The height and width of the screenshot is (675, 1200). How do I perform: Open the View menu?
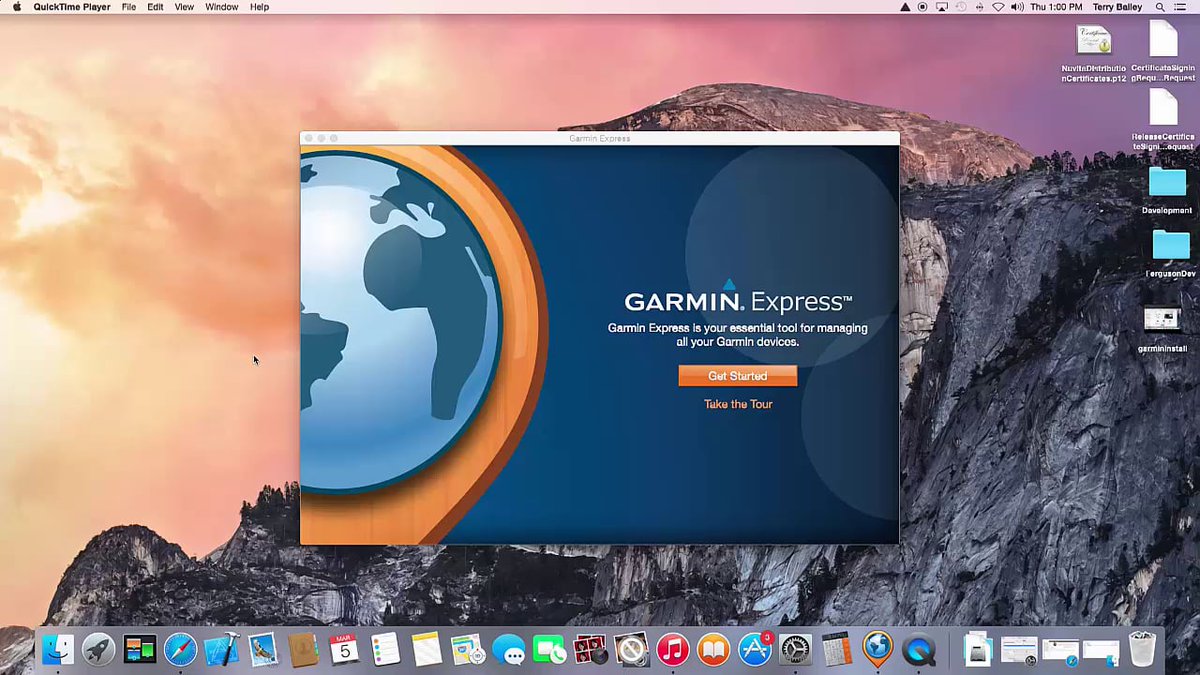(x=184, y=7)
